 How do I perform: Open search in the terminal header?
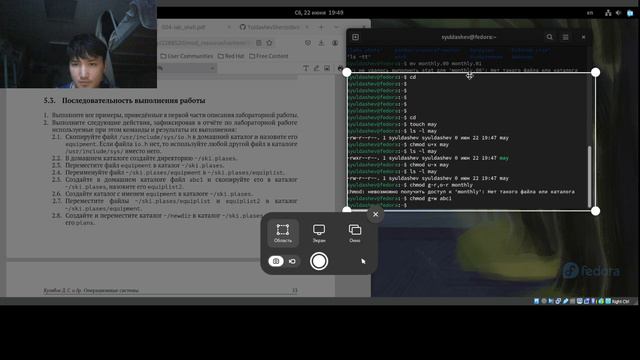[x=549, y=37]
